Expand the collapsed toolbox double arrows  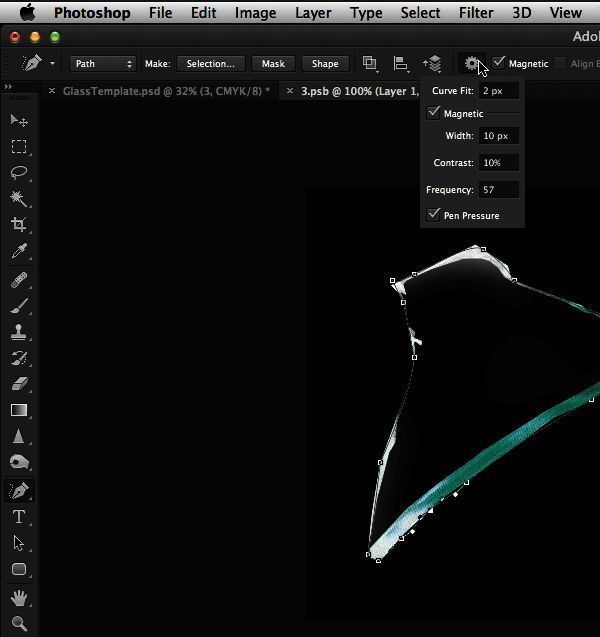pyautogui.click(x=8, y=87)
